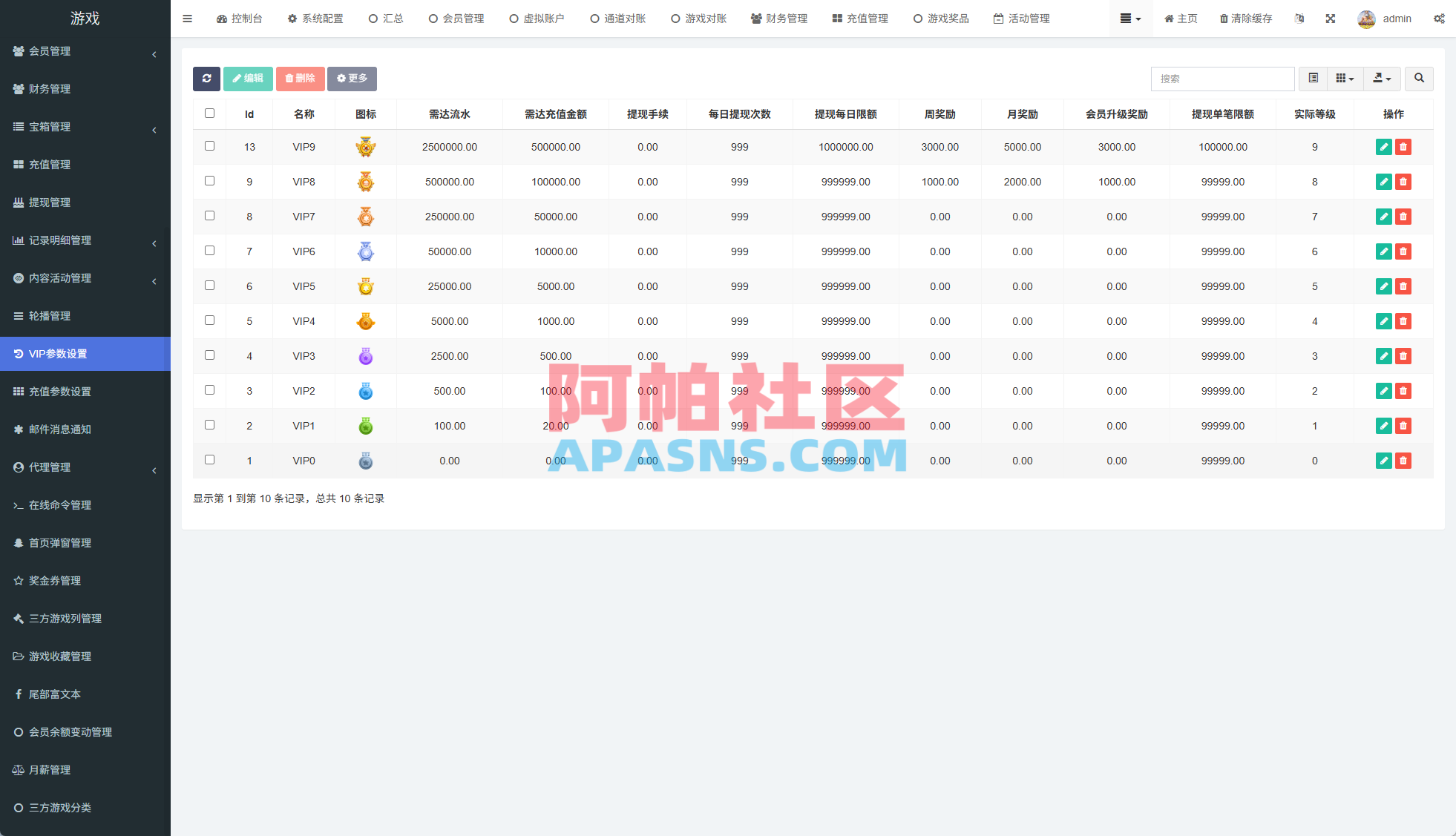Type in the 搜索 search input field
Viewport: 1456px width, 836px height.
click(x=1222, y=79)
